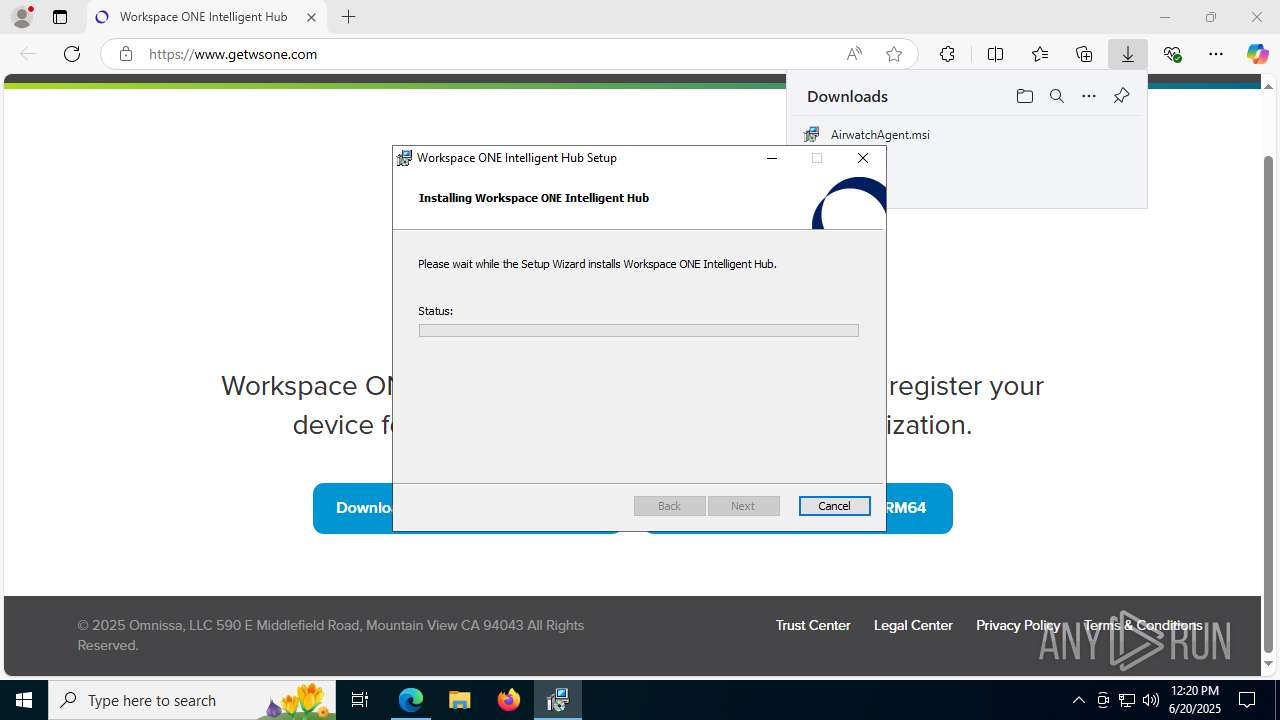Screen dimensions: 1280x720
Task: Open a new browser tab
Action: tap(348, 17)
